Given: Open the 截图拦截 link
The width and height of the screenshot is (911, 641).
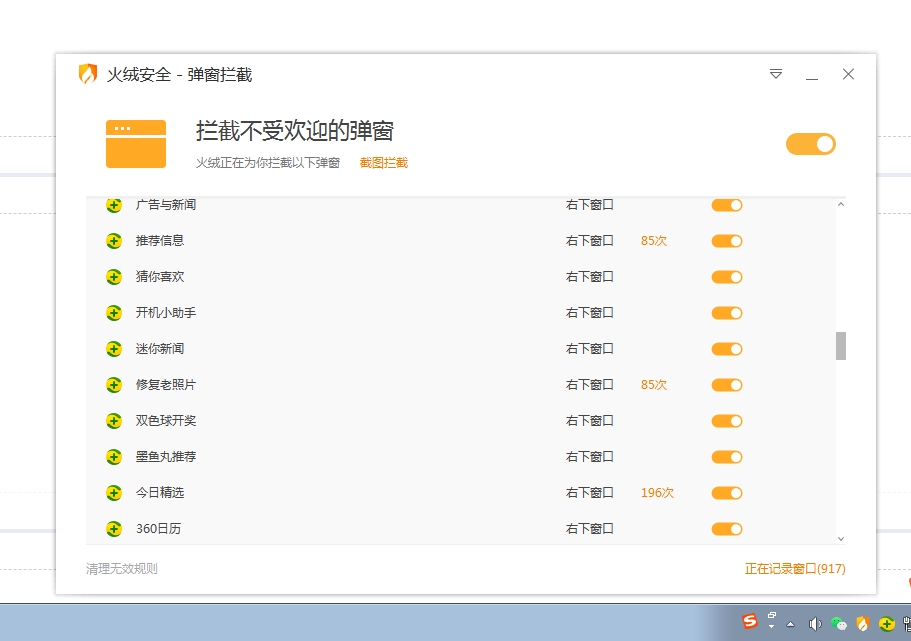Looking at the screenshot, I should (x=385, y=162).
